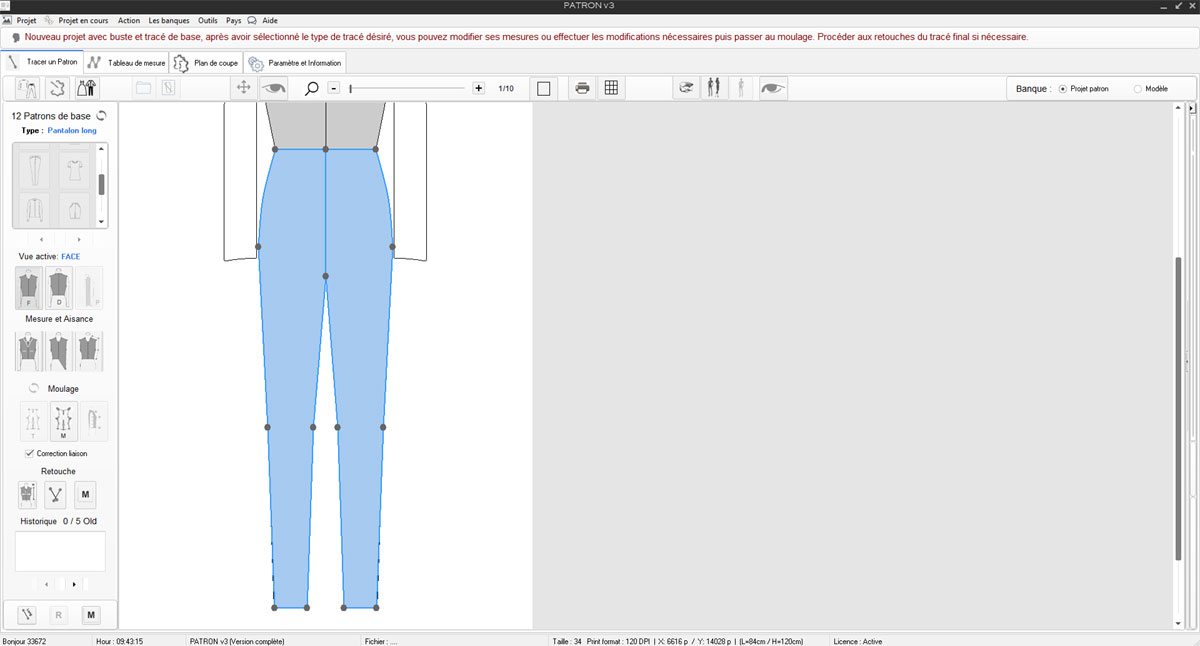1200x646 pixels.
Task: Click the two-figure silhouette icon in toolbar
Action: point(713,88)
